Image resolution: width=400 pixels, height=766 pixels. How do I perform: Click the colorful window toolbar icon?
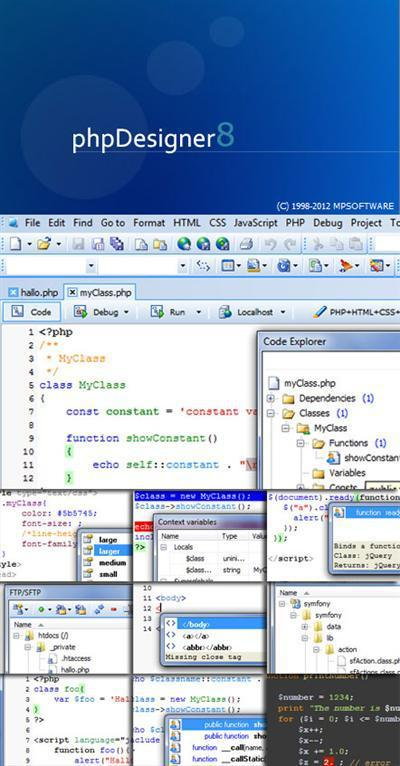pyautogui.click(x=377, y=266)
